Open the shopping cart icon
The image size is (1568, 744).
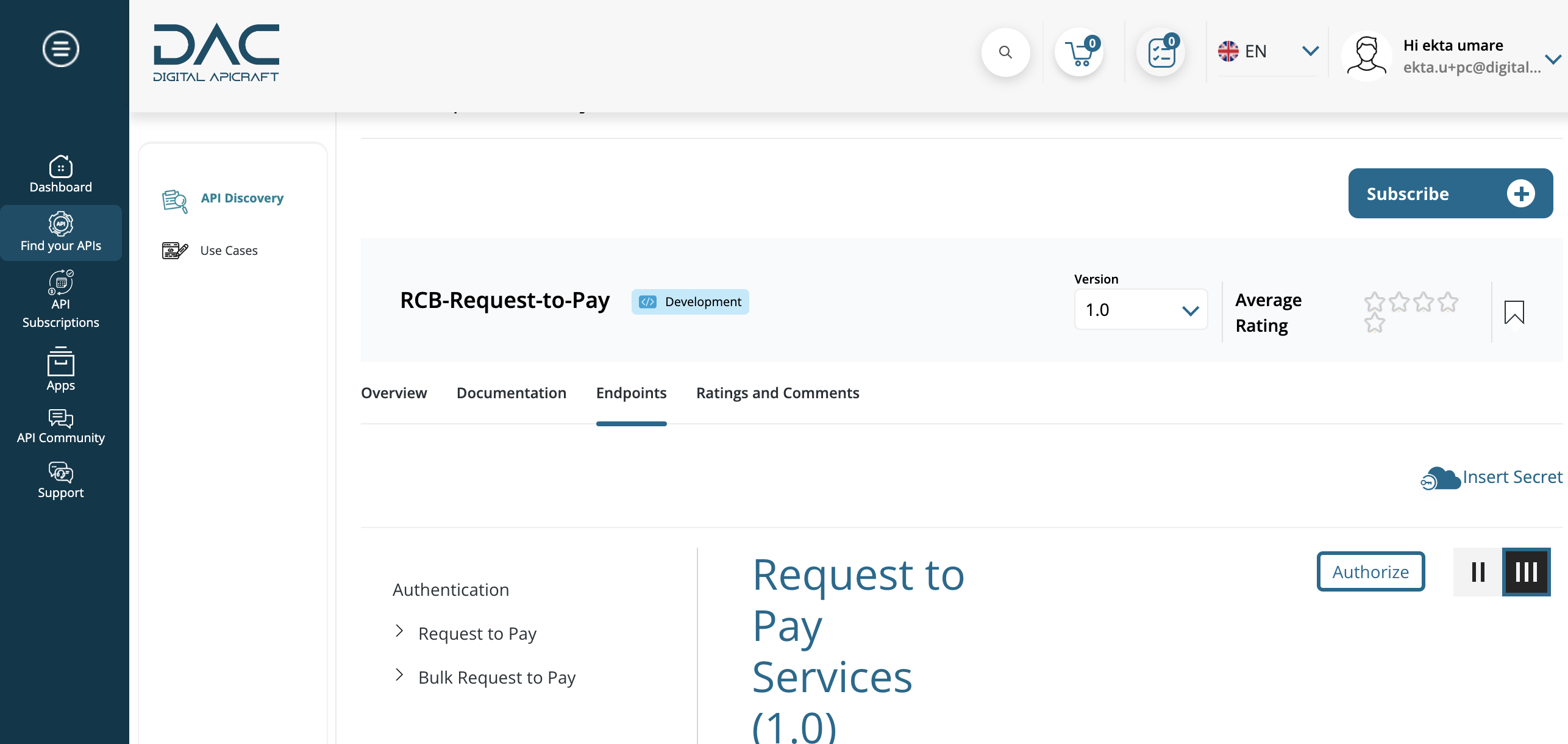click(x=1079, y=52)
